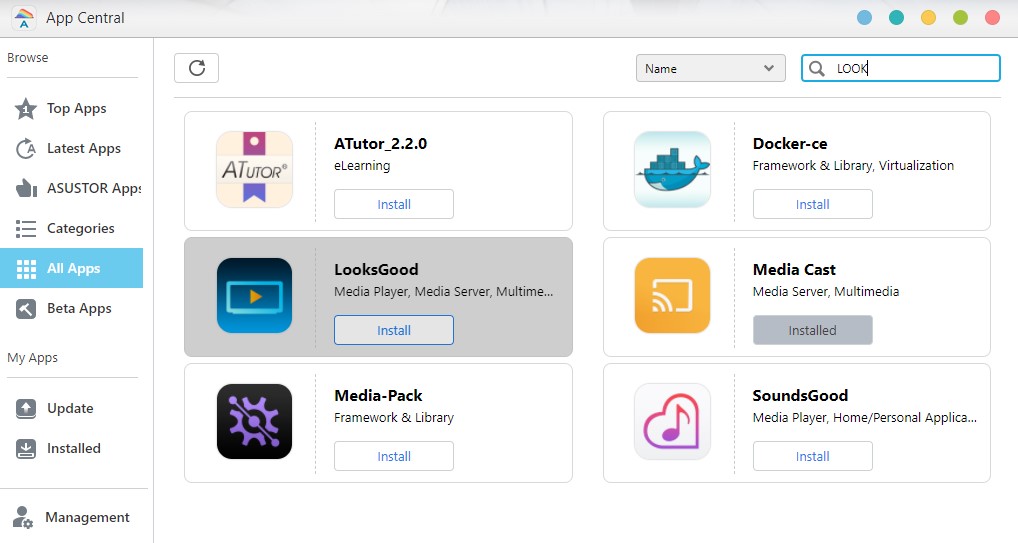1018x543 pixels.
Task: Click the teal window control dot
Action: point(897,18)
